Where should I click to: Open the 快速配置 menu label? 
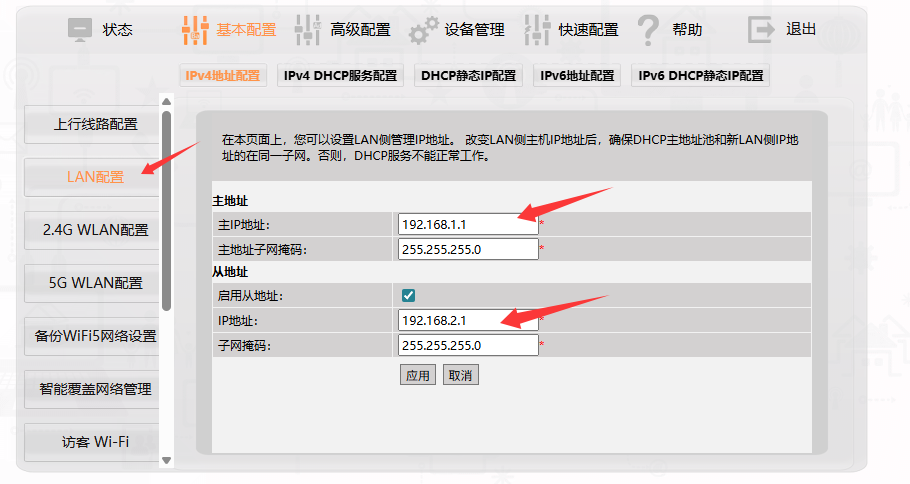(588, 30)
